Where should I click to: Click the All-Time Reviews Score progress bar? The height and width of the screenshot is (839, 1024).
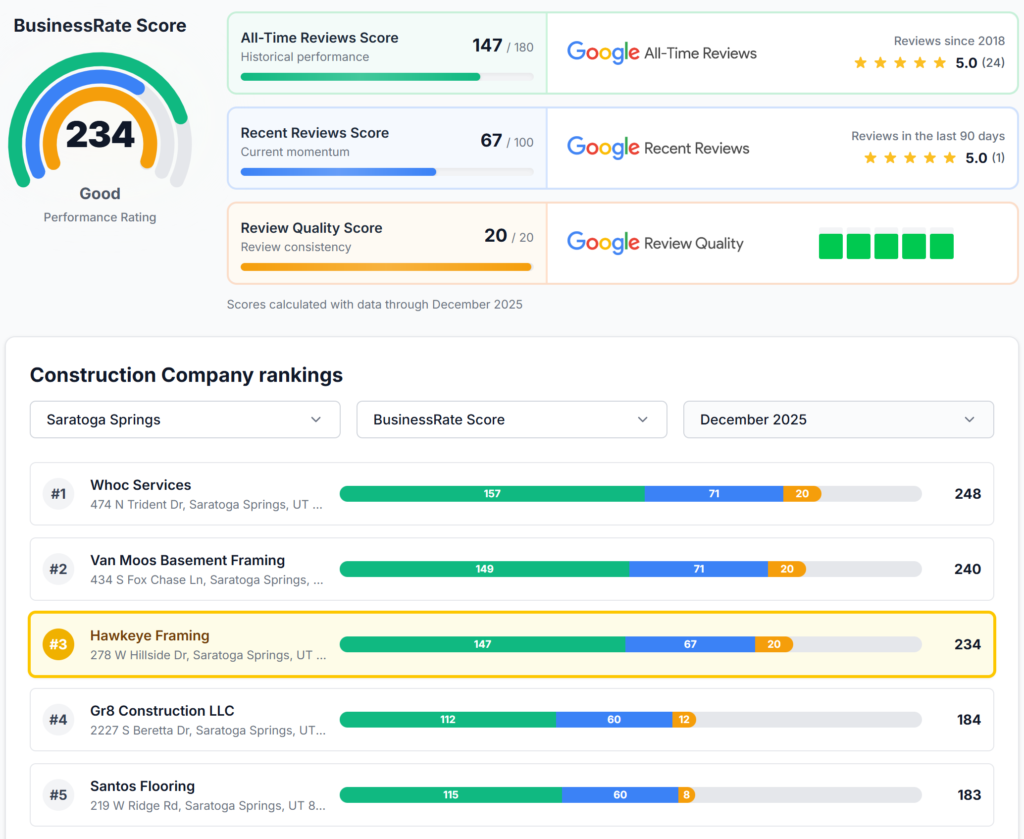coord(386,77)
